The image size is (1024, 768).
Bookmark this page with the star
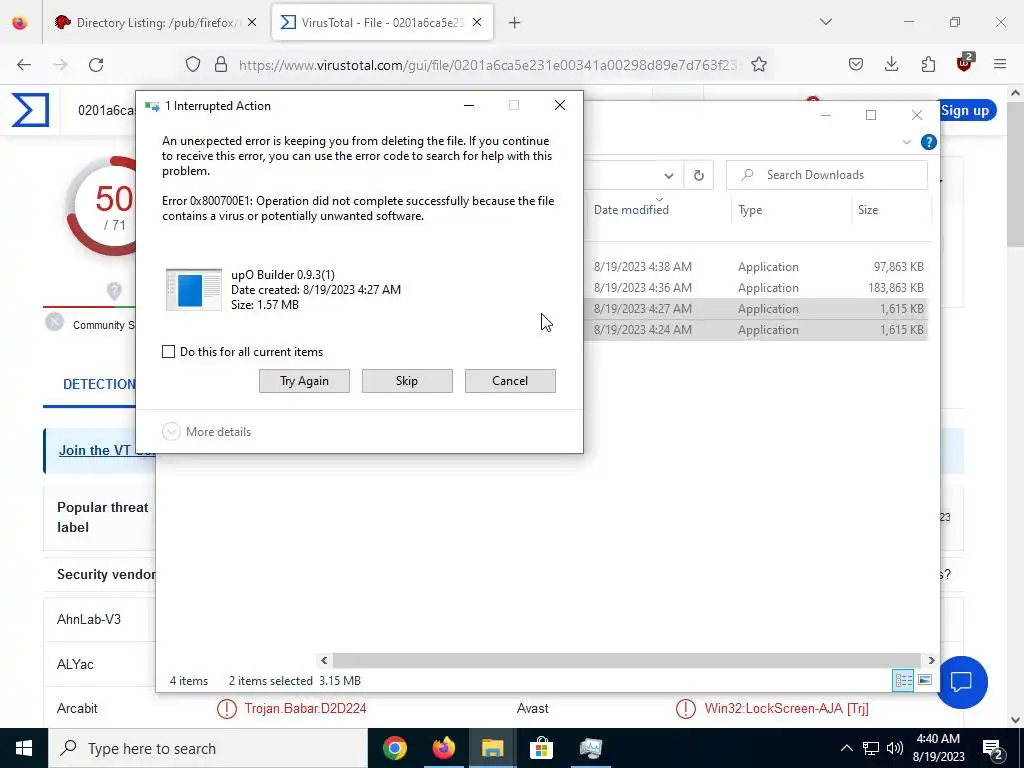tap(759, 64)
